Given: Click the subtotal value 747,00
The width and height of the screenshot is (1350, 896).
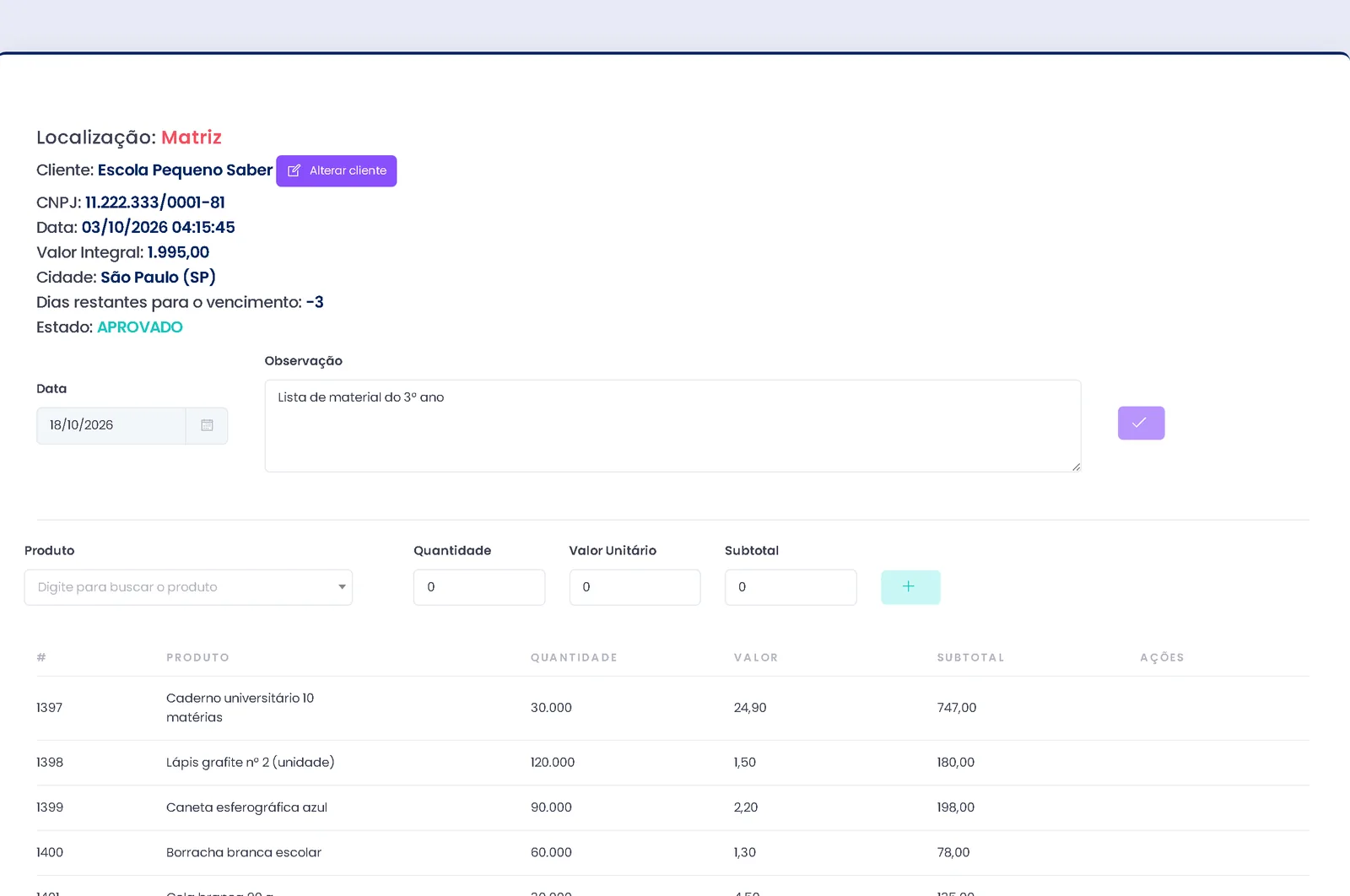Looking at the screenshot, I should (956, 708).
